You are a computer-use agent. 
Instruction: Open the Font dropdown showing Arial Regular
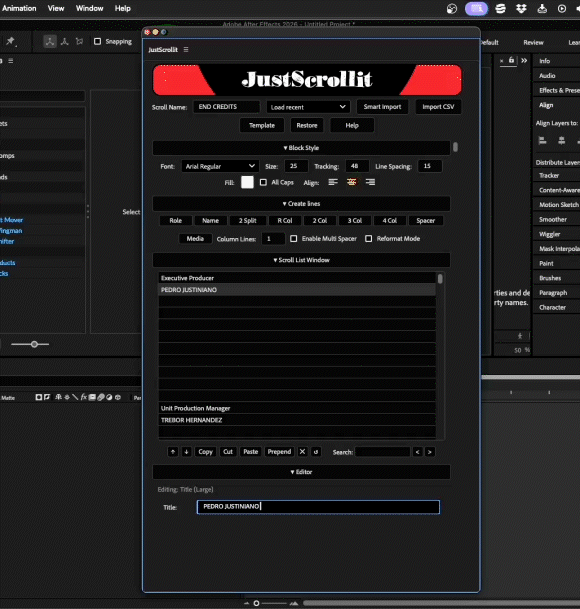coord(220,166)
